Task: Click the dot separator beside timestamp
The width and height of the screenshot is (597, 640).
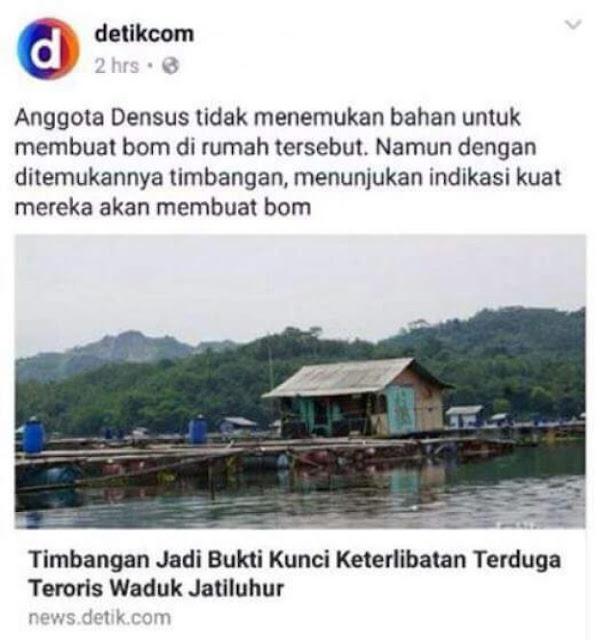Action: click(x=150, y=65)
